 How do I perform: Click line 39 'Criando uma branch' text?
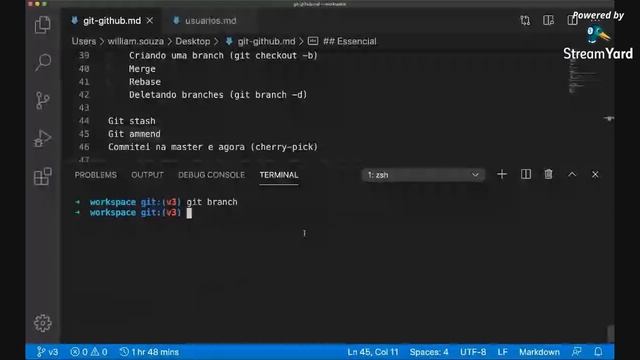pyautogui.click(x=176, y=56)
